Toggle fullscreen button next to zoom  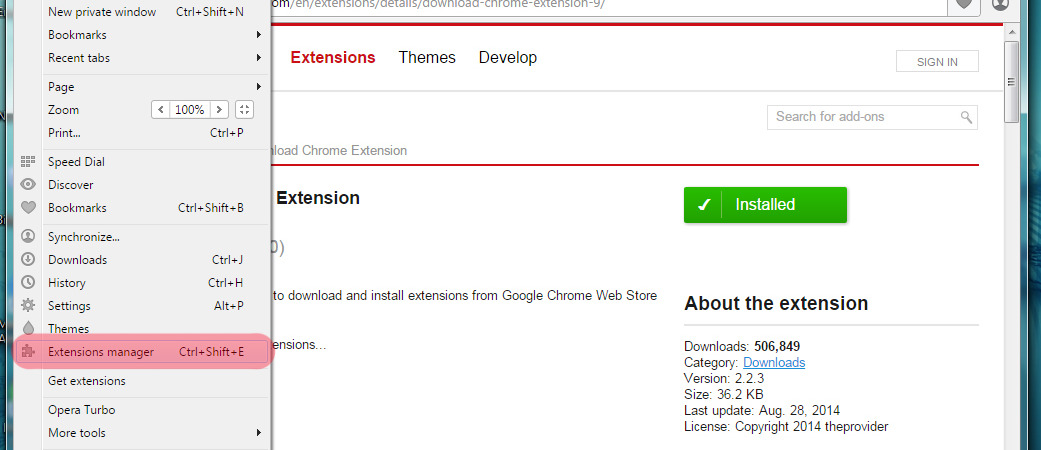(246, 110)
